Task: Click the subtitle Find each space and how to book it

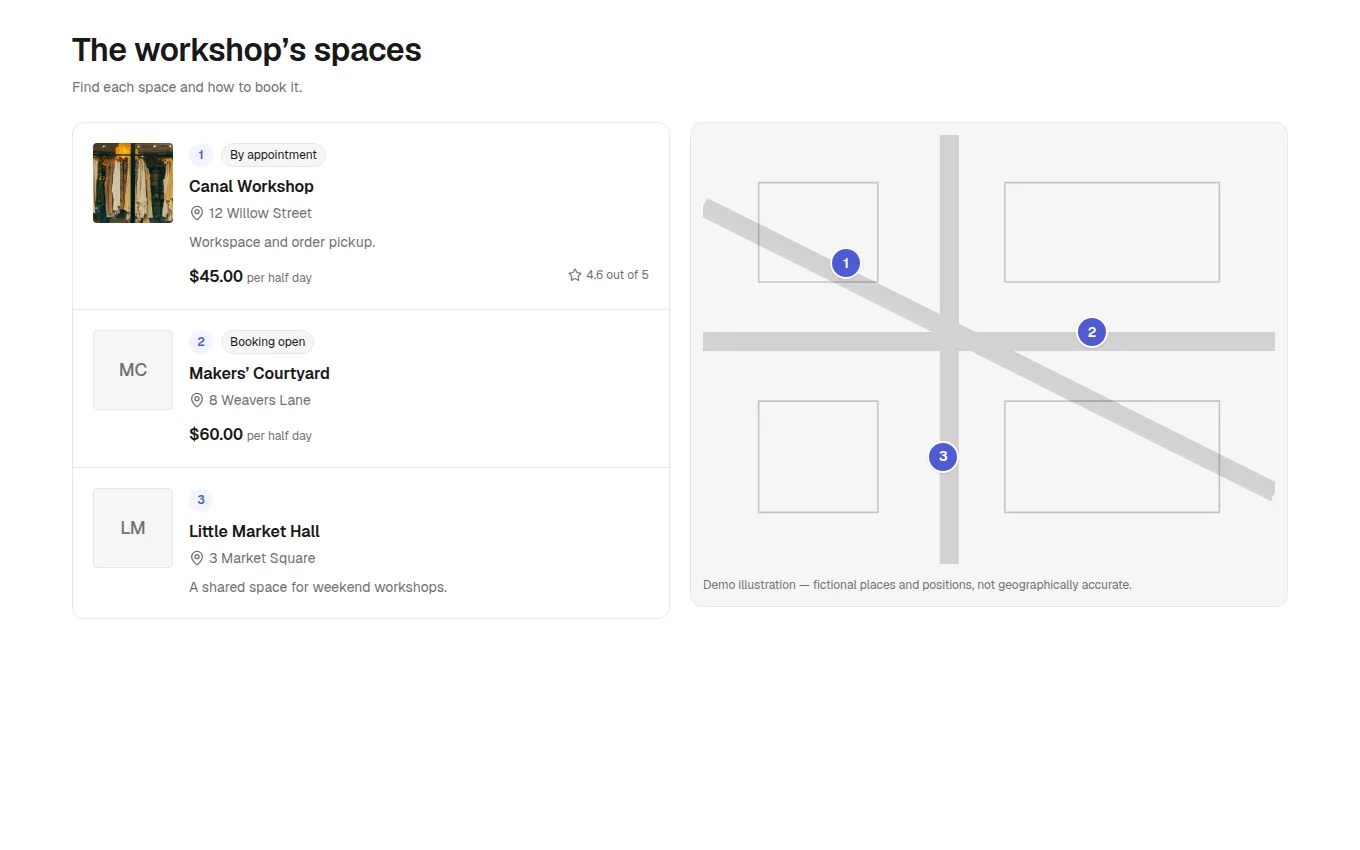Action: click(x=187, y=87)
